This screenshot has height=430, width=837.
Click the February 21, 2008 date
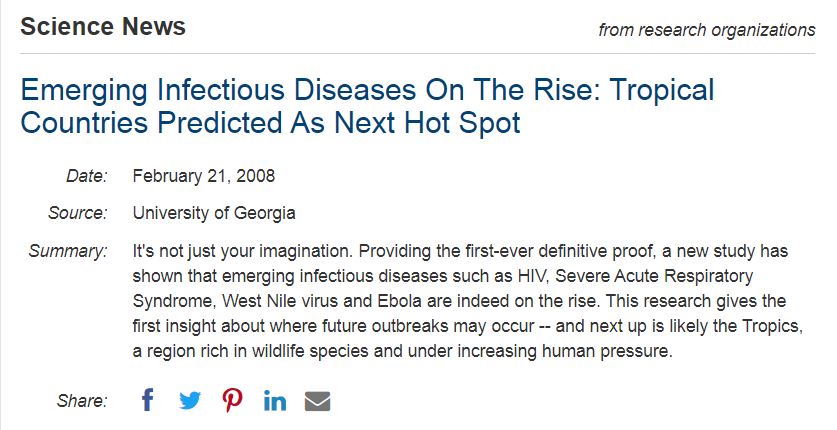(x=203, y=176)
